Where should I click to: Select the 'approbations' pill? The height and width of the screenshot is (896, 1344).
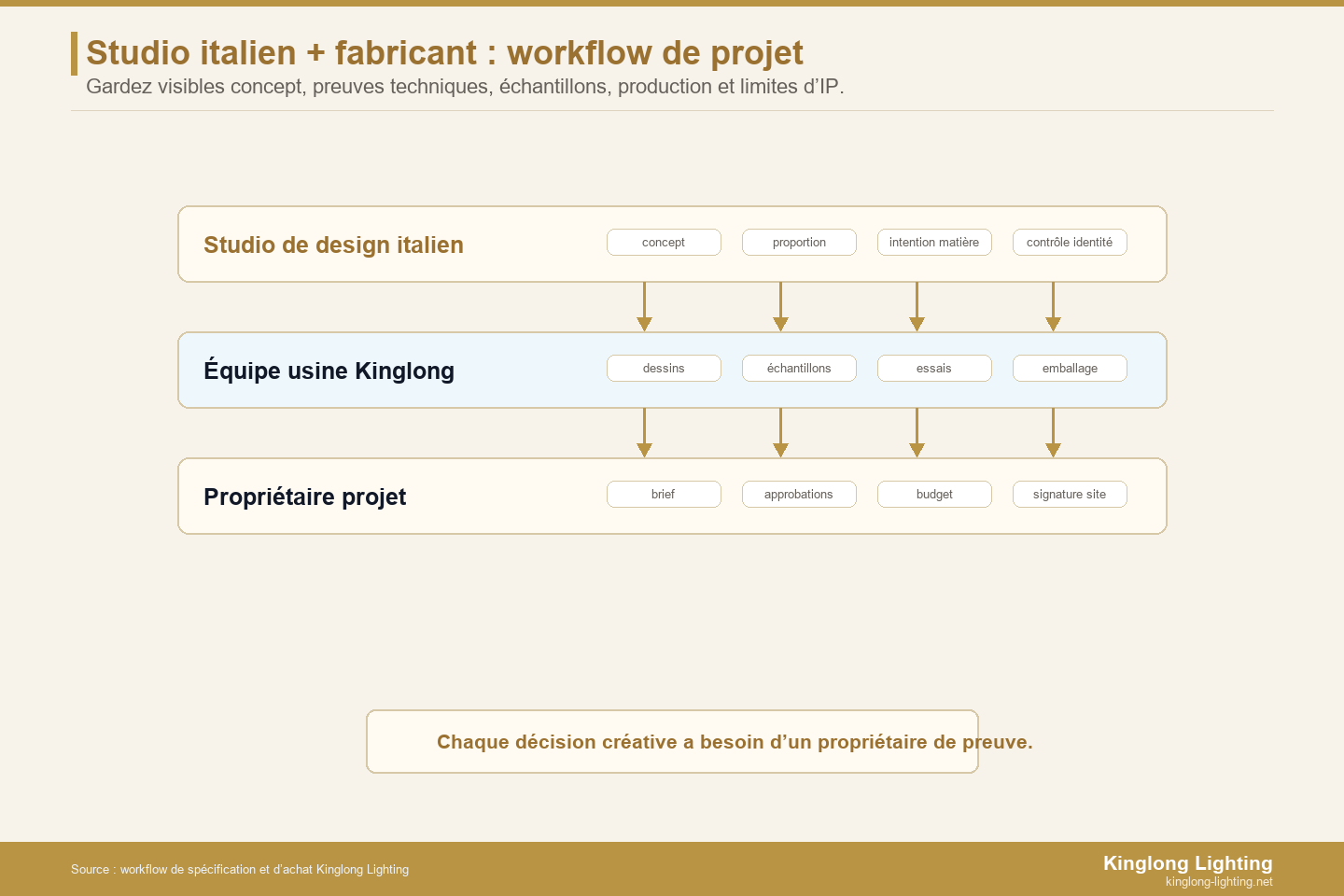tap(799, 494)
